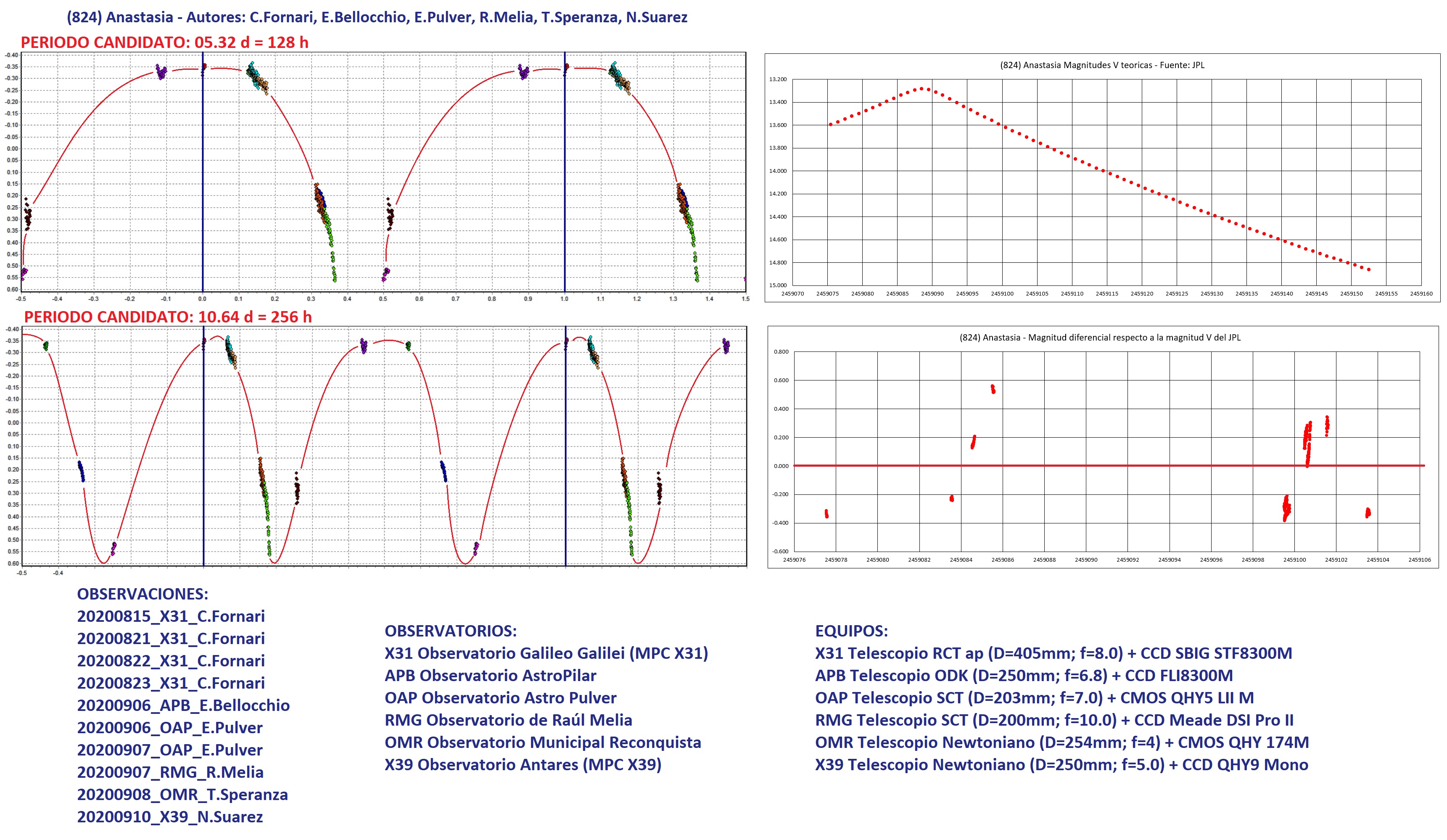Image resolution: width=1447 pixels, height=840 pixels.
Task: Click the RMG Telescopio SCT Meade DSI line
Action: (1054, 720)
